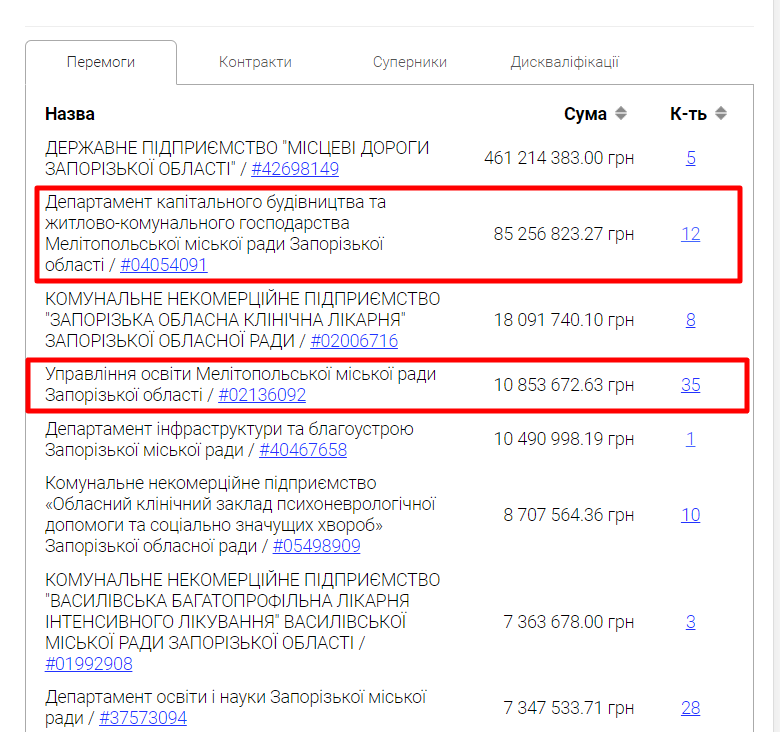Click count 10 for психоневрологічної допомоги row
Image resolution: width=780 pixels, height=732 pixels.
tap(690, 515)
